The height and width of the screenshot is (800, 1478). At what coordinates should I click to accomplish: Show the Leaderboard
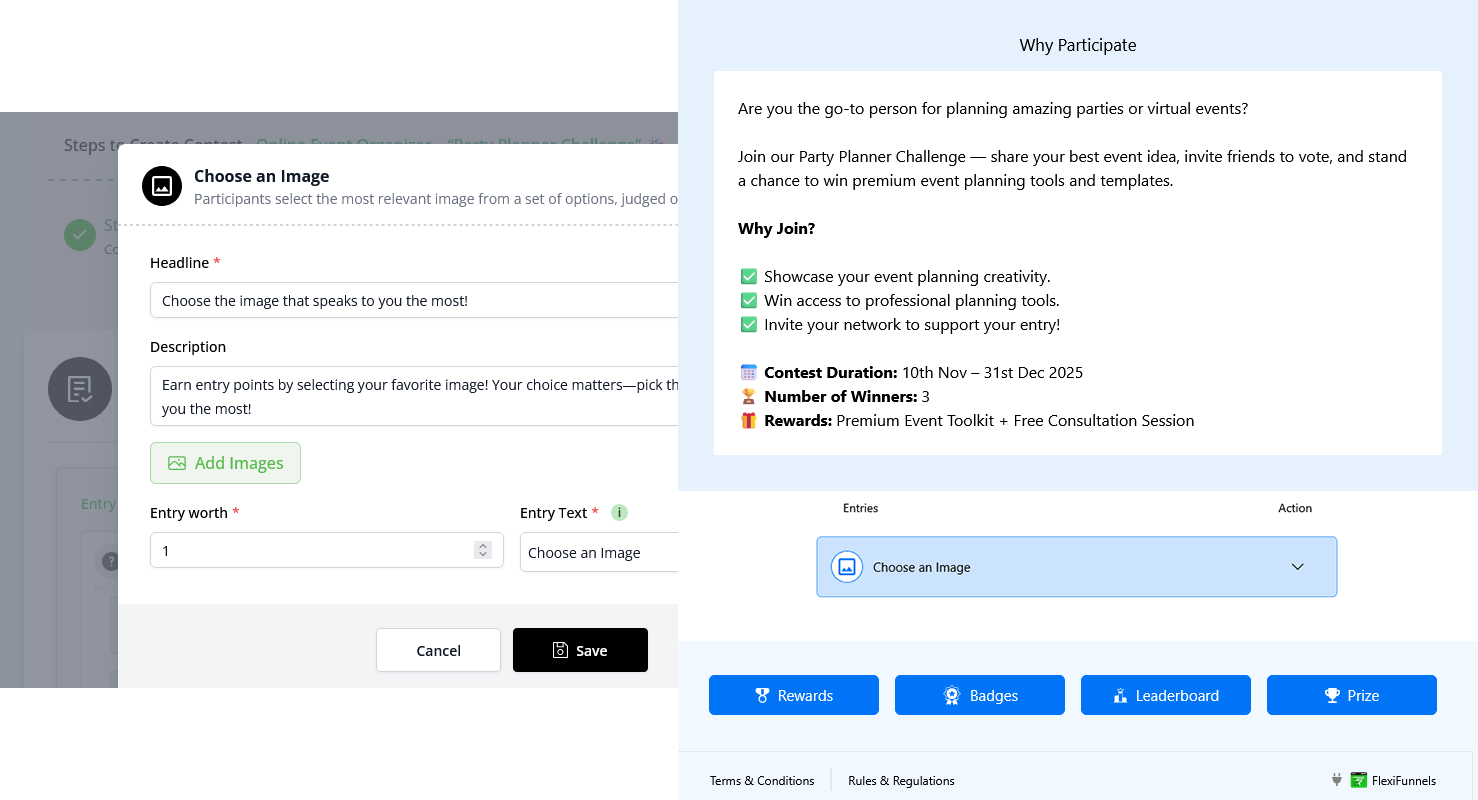coord(1166,695)
